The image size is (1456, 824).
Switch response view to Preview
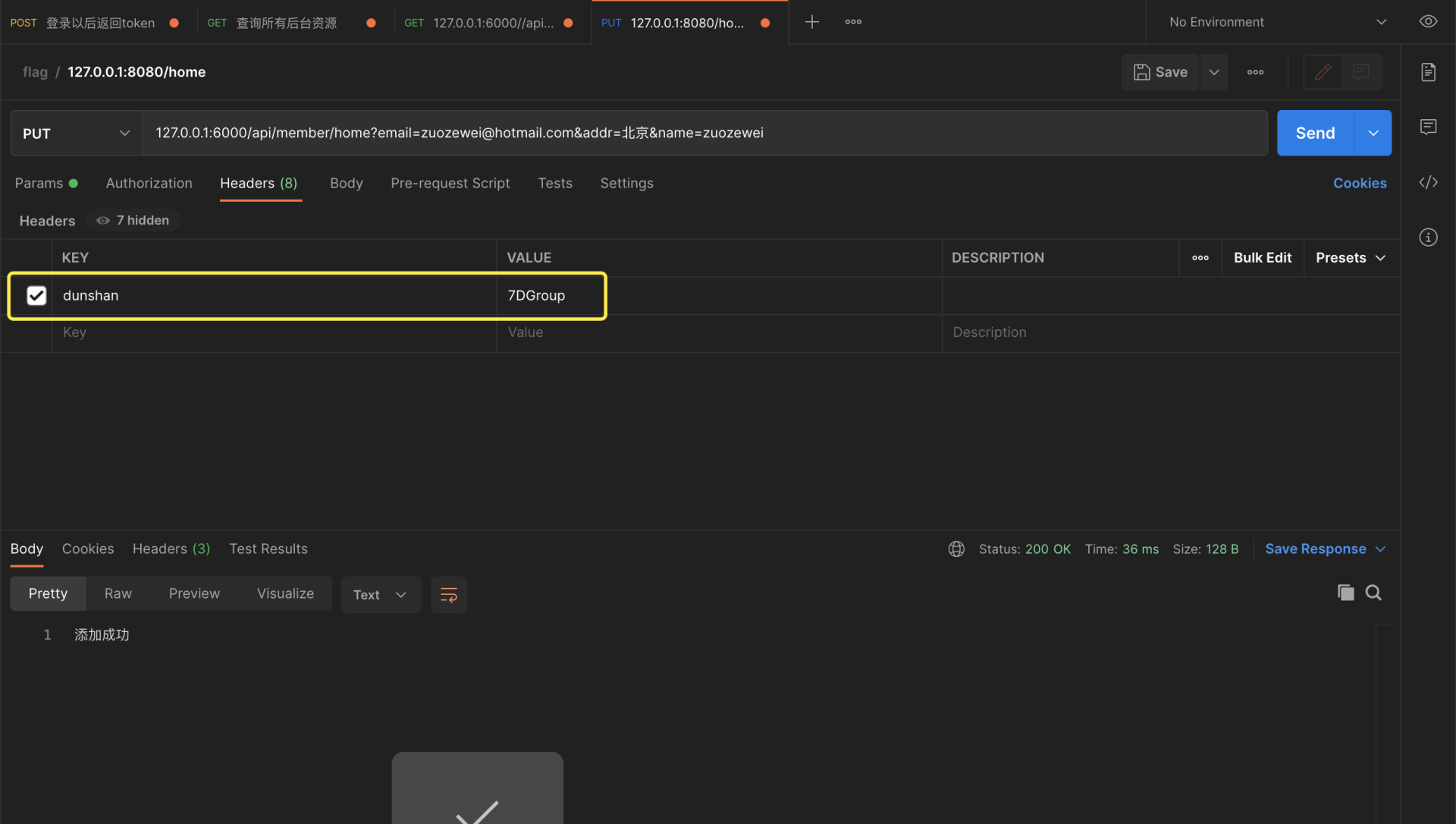[x=194, y=593]
